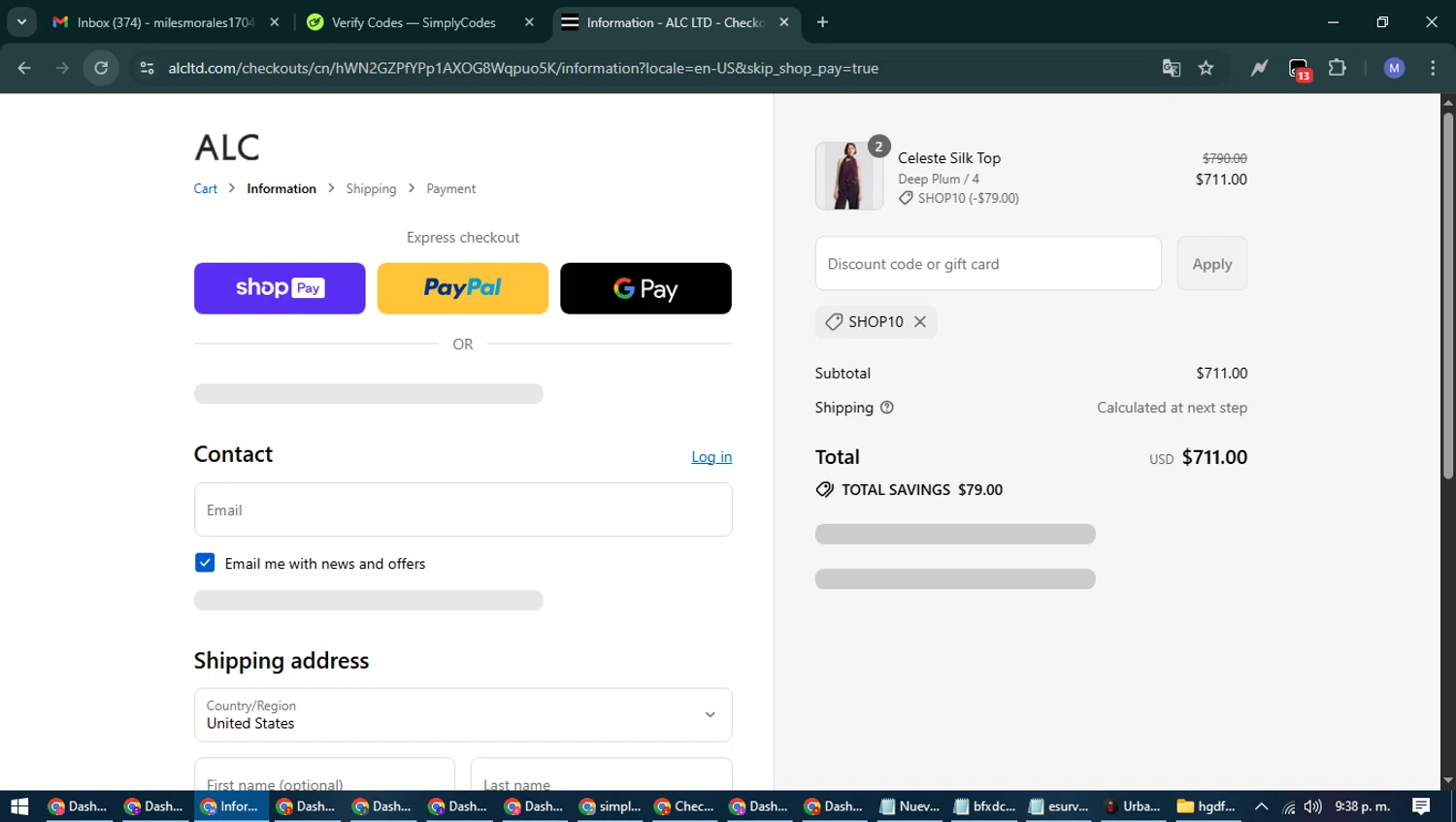Remove the SHOP10 discount code

pyautogui.click(x=920, y=321)
